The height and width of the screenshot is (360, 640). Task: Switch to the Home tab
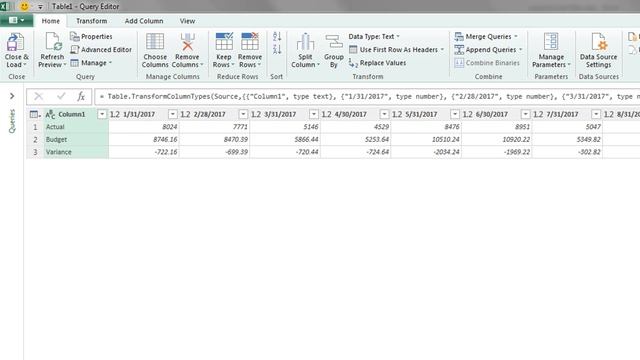pyautogui.click(x=51, y=21)
